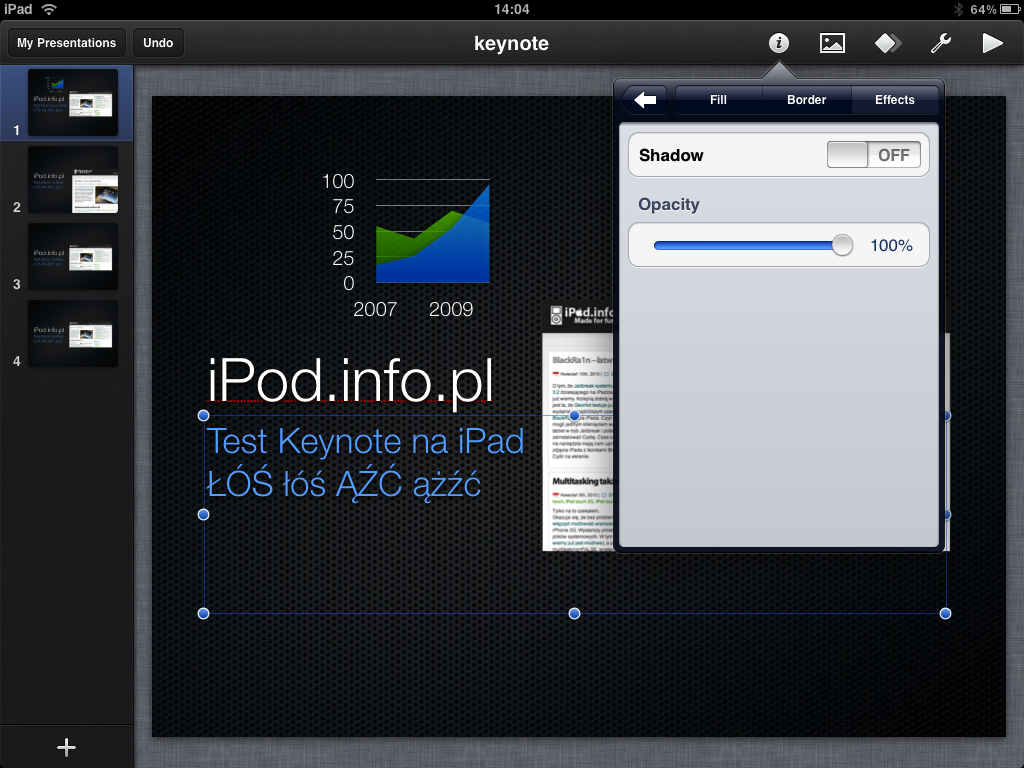Tap the Wi-Fi status icon
Image resolution: width=1024 pixels, height=768 pixels.
pyautogui.click(x=49, y=9)
